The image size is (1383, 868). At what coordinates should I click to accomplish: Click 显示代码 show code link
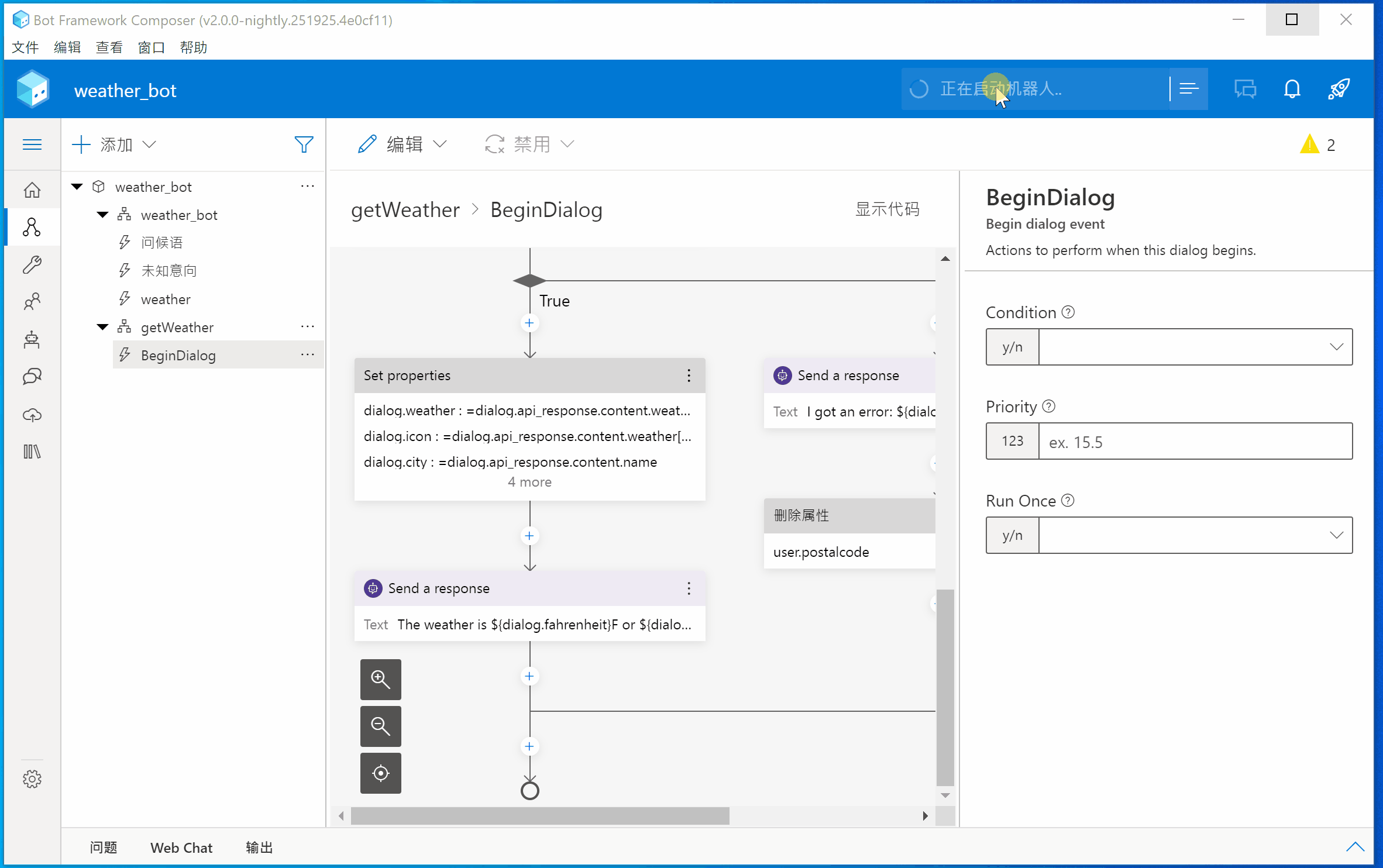coord(887,209)
